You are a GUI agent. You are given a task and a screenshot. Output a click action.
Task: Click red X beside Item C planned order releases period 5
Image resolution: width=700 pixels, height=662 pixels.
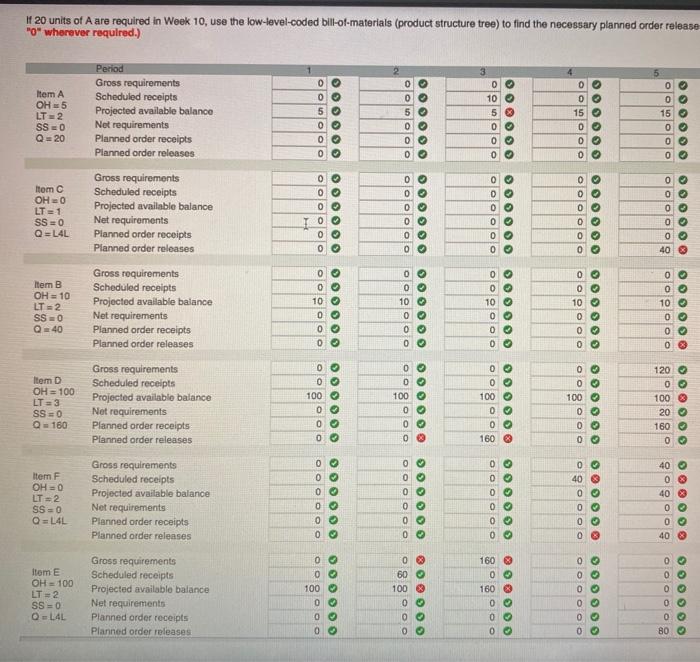[683, 250]
